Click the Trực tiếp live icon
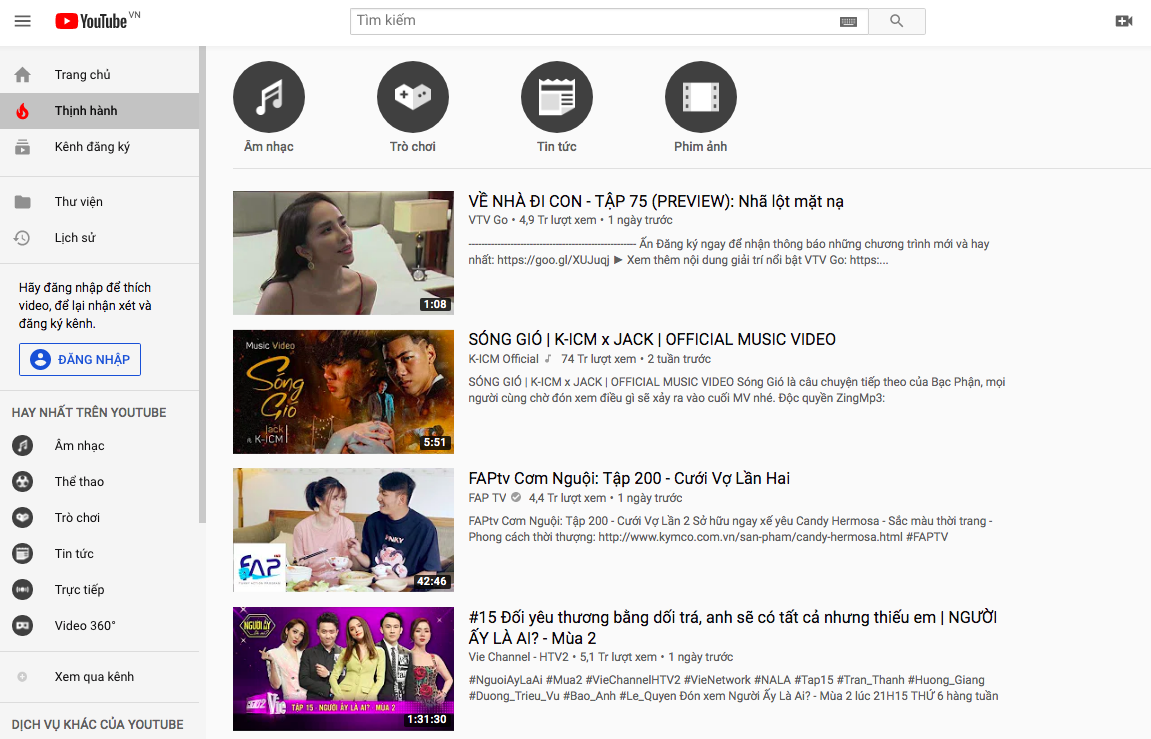The height and width of the screenshot is (739, 1151). pos(23,589)
